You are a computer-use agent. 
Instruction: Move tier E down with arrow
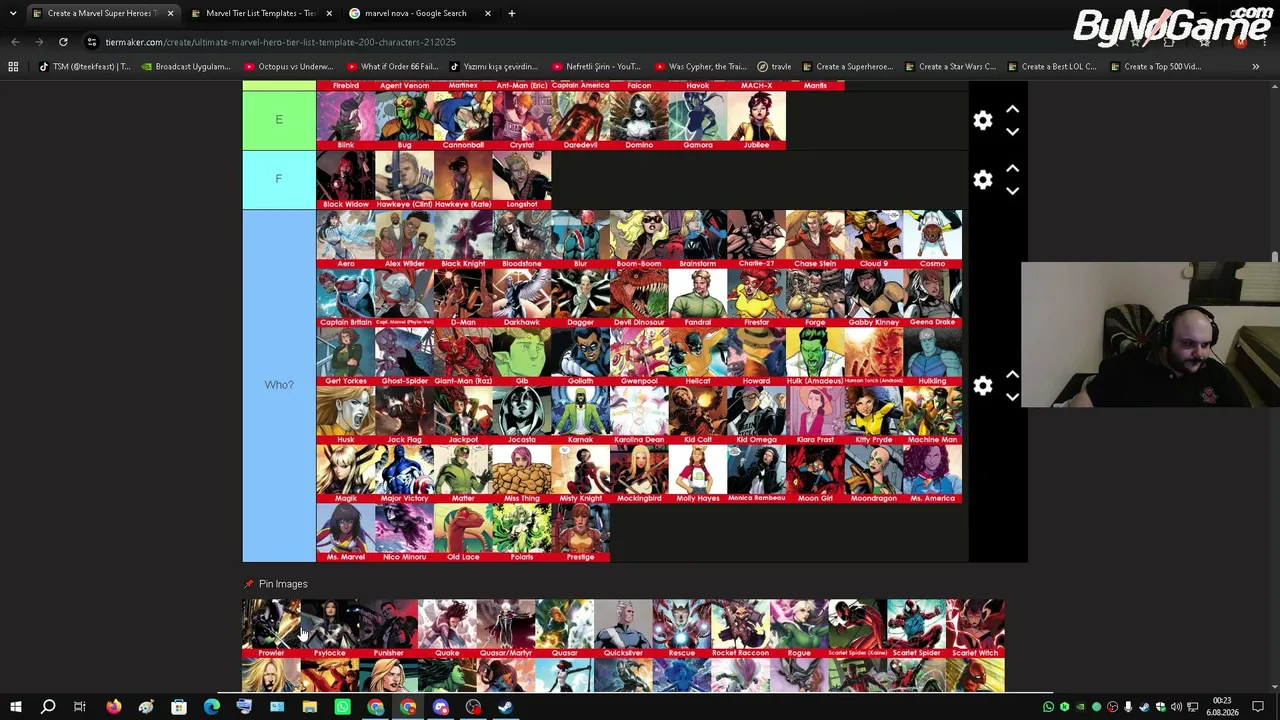(x=1012, y=132)
